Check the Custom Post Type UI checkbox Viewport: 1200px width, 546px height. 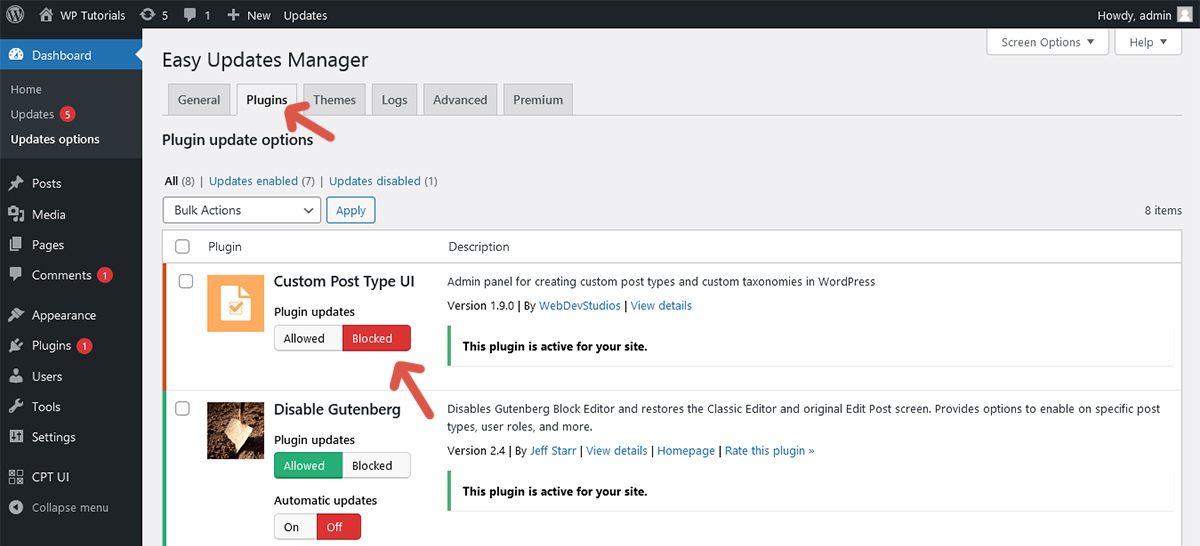click(186, 281)
